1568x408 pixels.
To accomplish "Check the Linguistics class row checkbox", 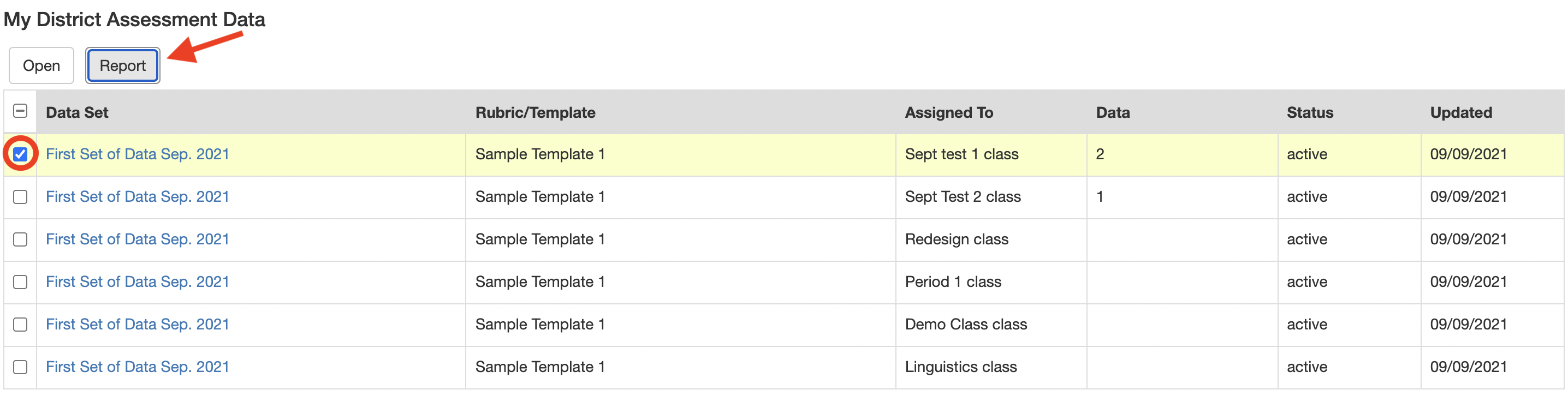I will [x=20, y=367].
